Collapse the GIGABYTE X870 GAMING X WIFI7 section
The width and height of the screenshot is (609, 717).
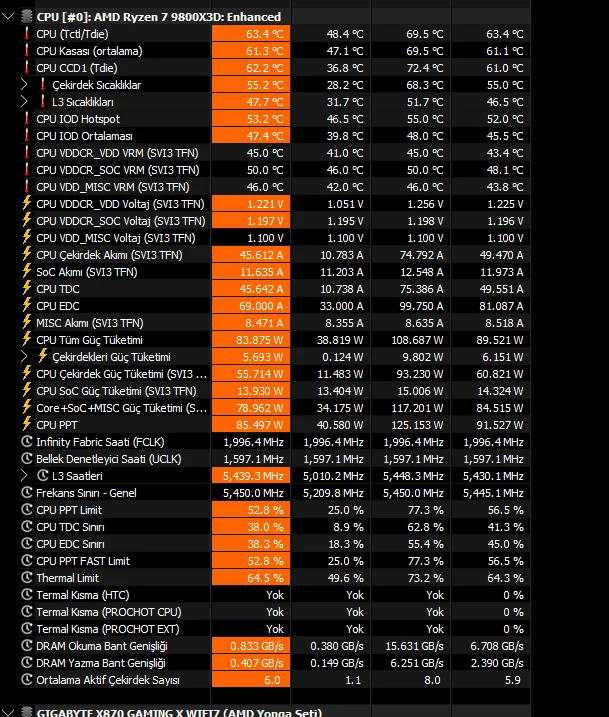coord(8,712)
